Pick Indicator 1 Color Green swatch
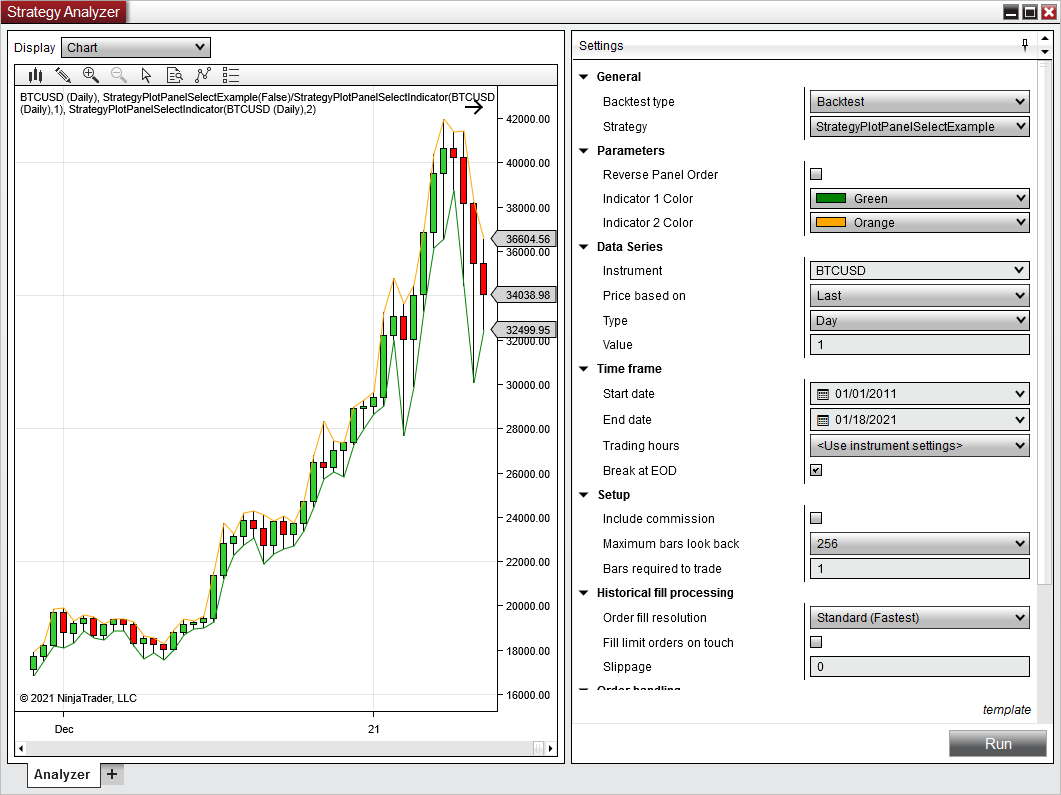 pos(831,198)
